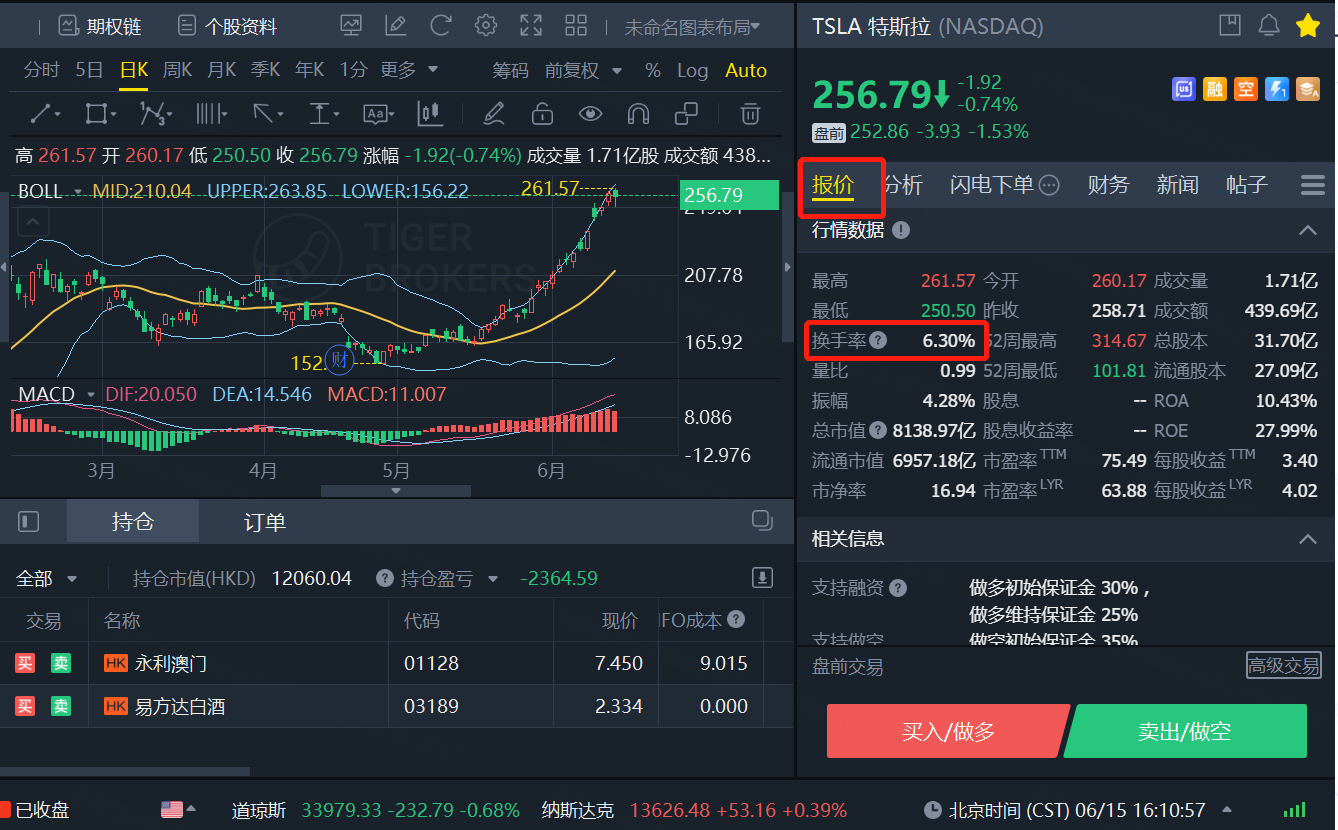Screen dimensions: 1338x830
Task: Collapse the 行情数据 section
Action: (1307, 231)
